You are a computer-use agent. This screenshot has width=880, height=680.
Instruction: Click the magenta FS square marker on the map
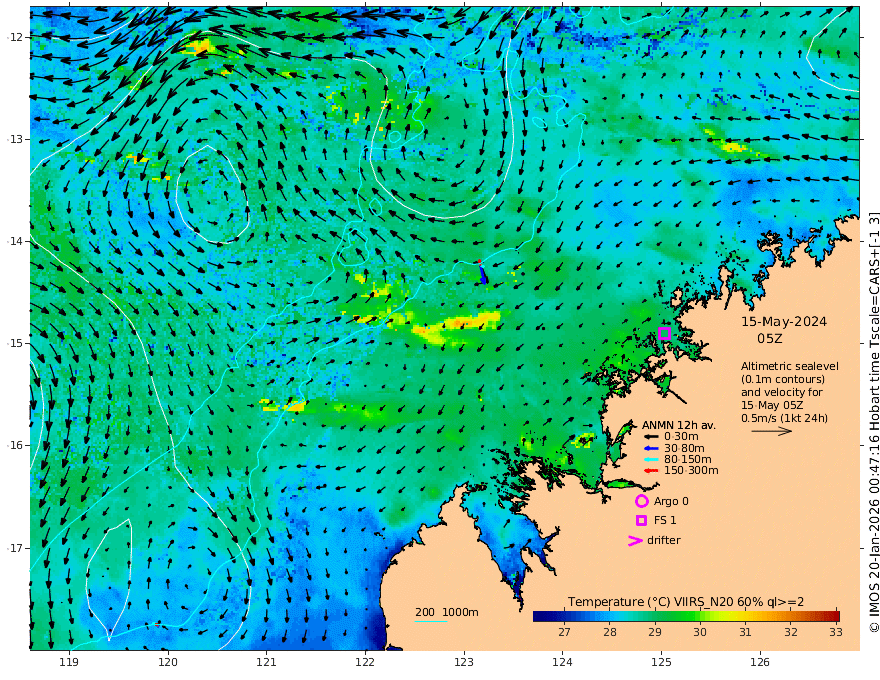tap(664, 333)
